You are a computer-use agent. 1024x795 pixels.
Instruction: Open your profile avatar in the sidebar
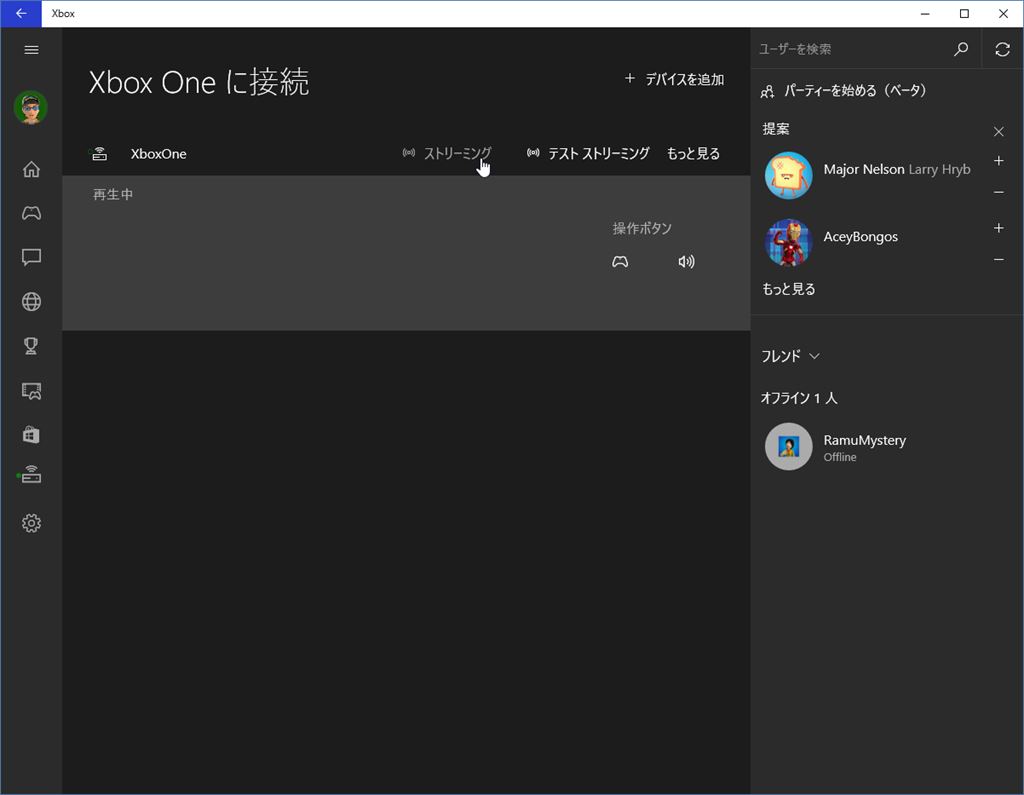[x=31, y=107]
